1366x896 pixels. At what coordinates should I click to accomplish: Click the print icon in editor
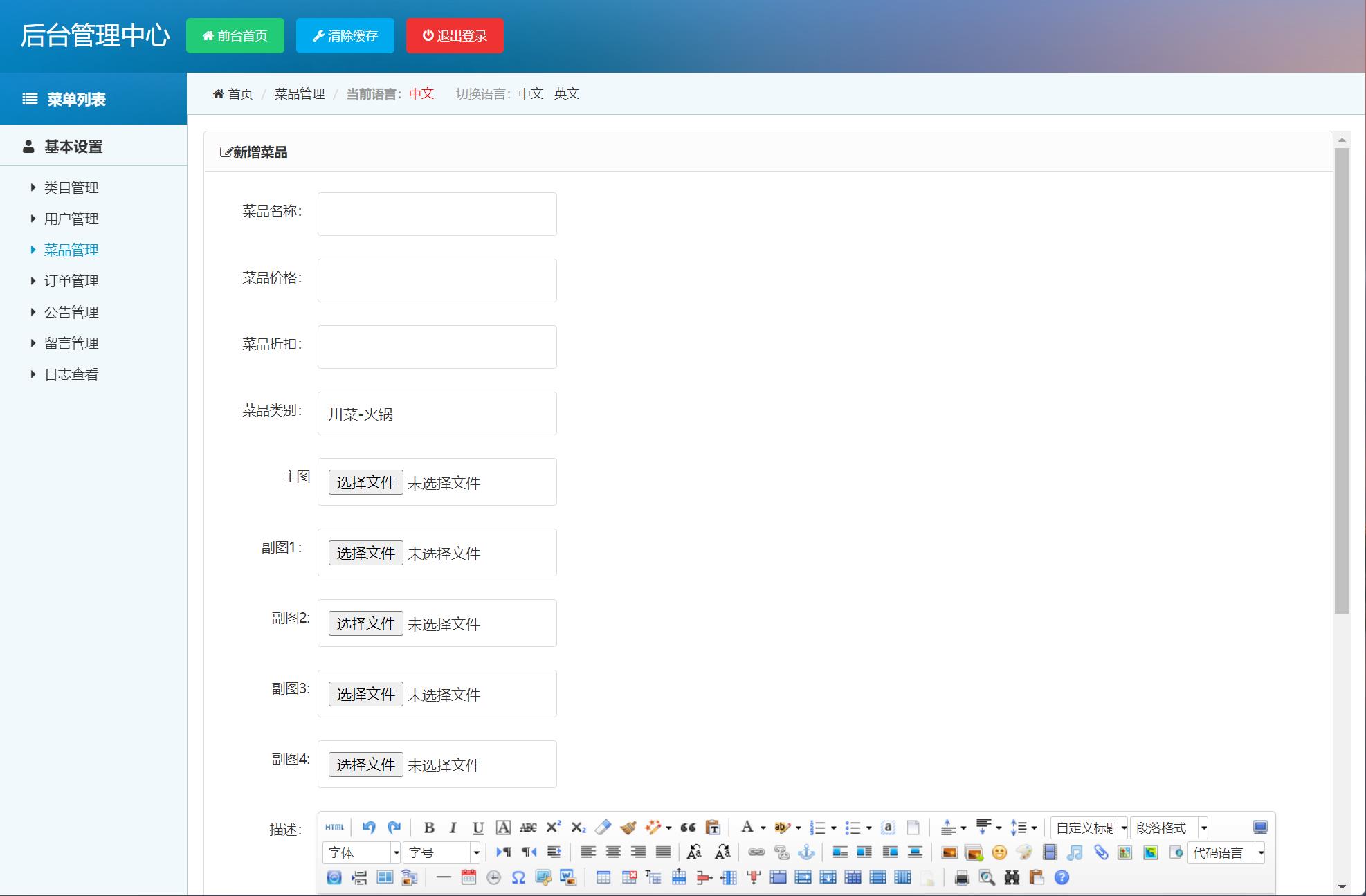click(962, 878)
